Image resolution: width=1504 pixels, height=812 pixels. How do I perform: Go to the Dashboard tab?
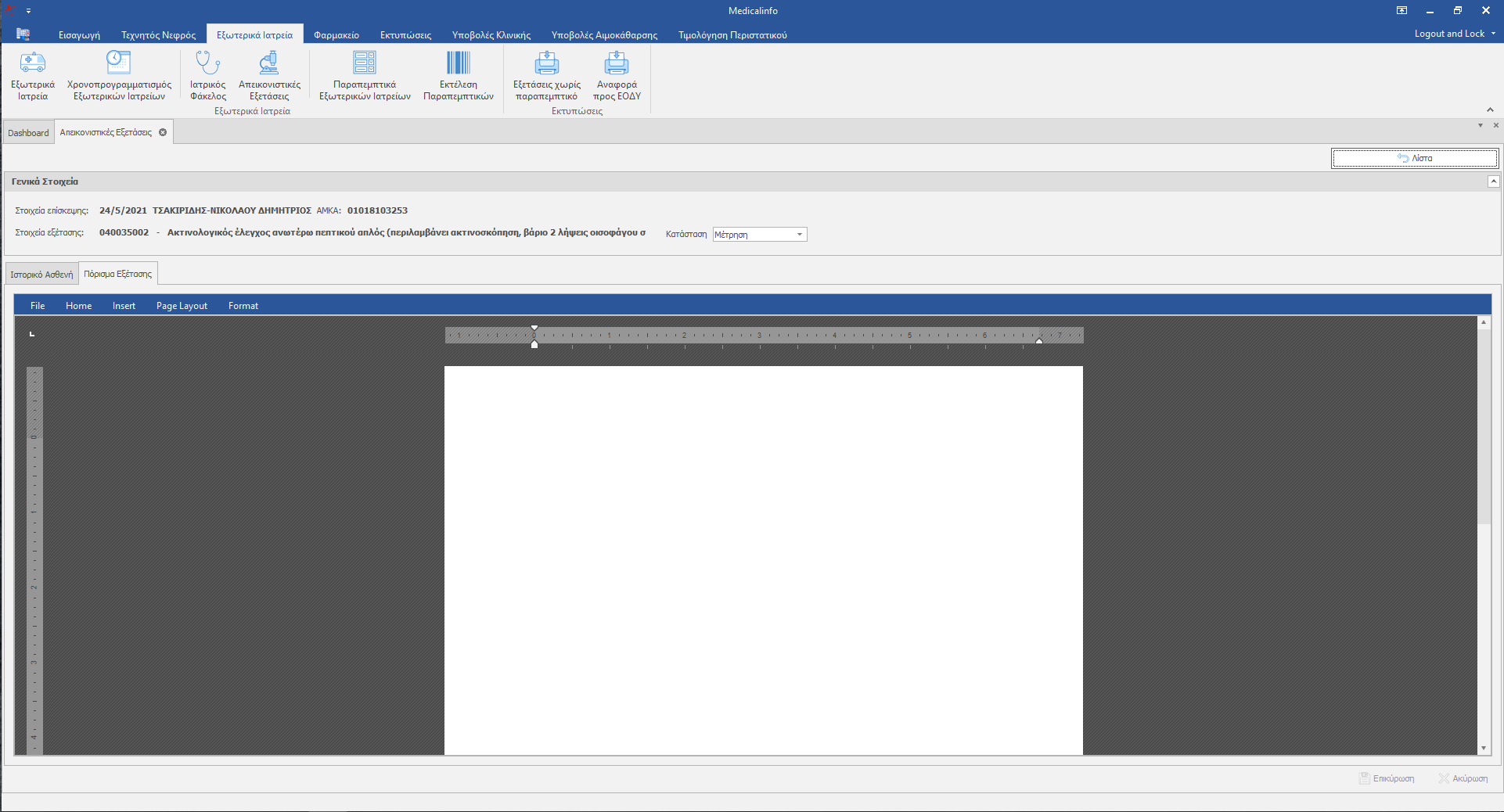(28, 133)
